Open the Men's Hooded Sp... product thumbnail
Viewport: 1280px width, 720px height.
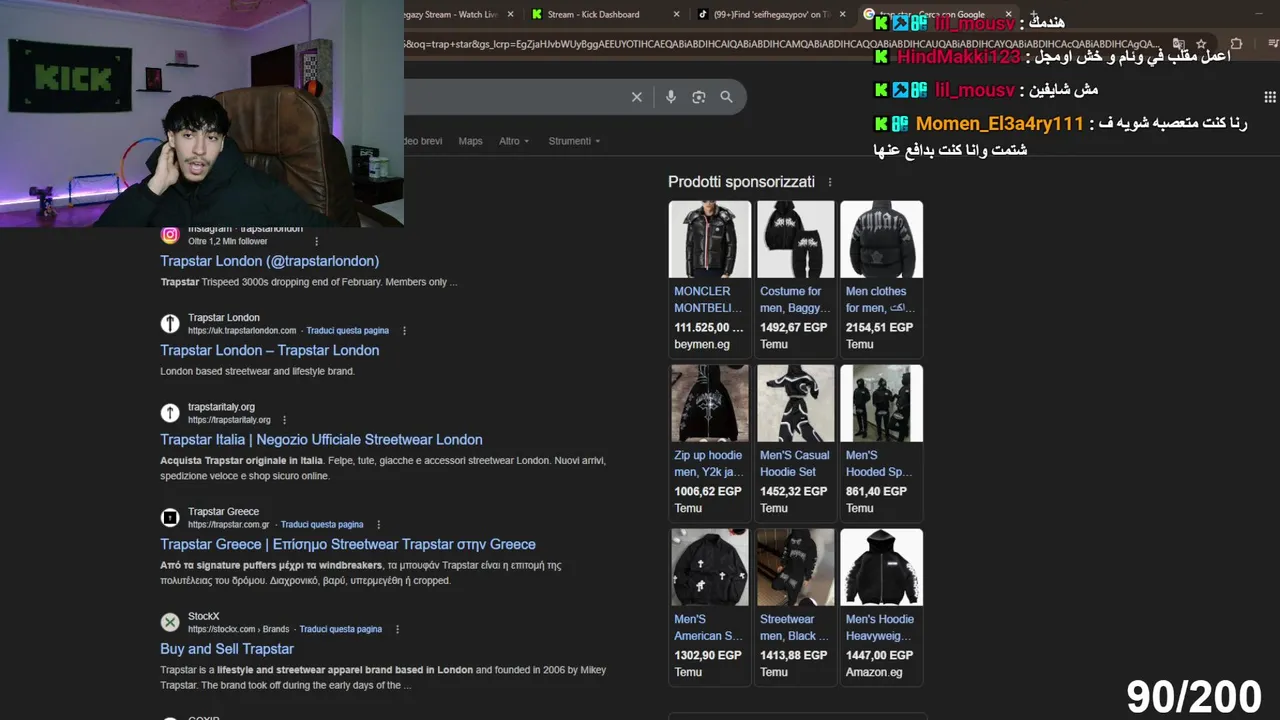coord(881,403)
